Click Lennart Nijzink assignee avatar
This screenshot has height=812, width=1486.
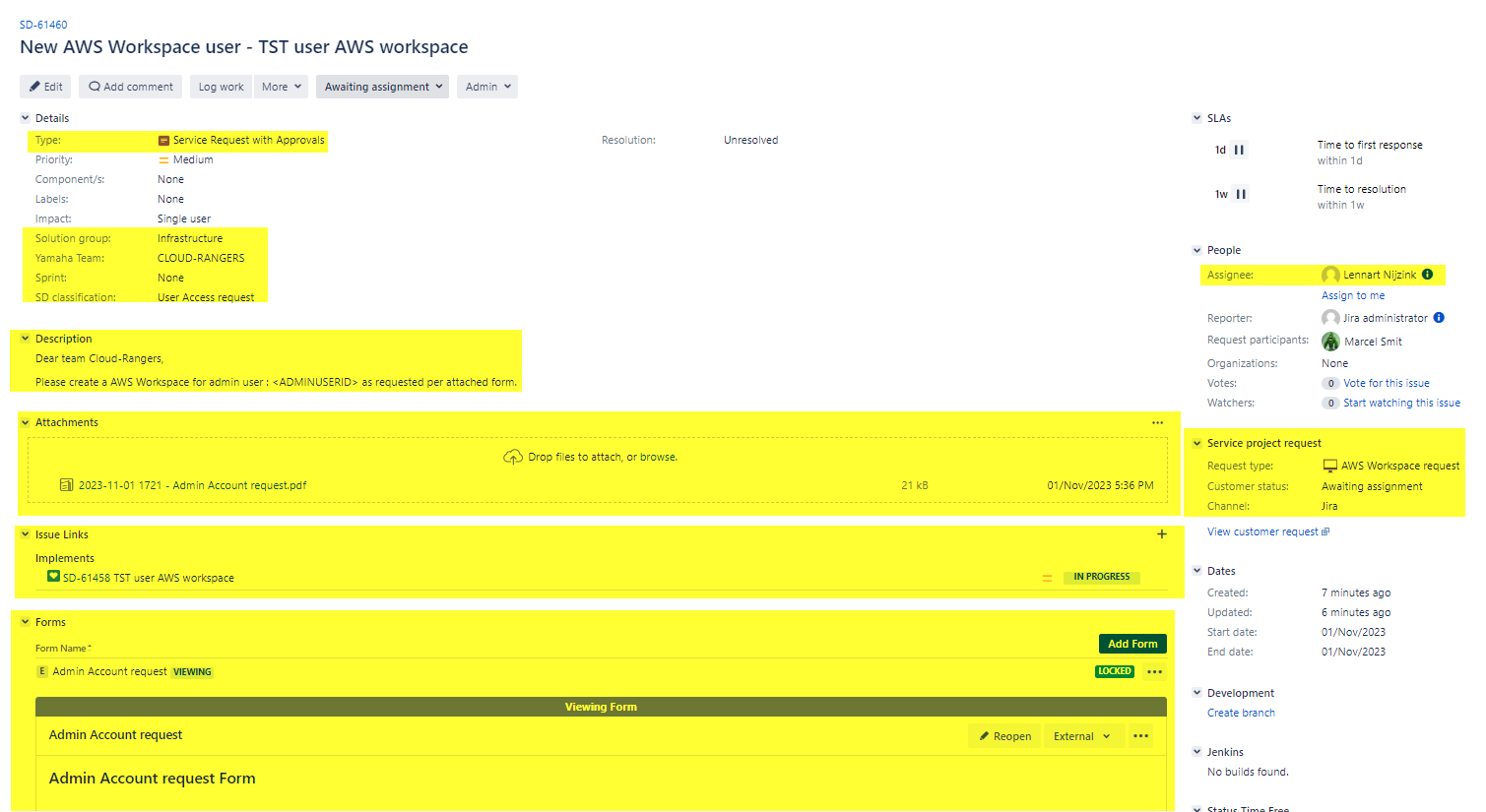point(1330,276)
